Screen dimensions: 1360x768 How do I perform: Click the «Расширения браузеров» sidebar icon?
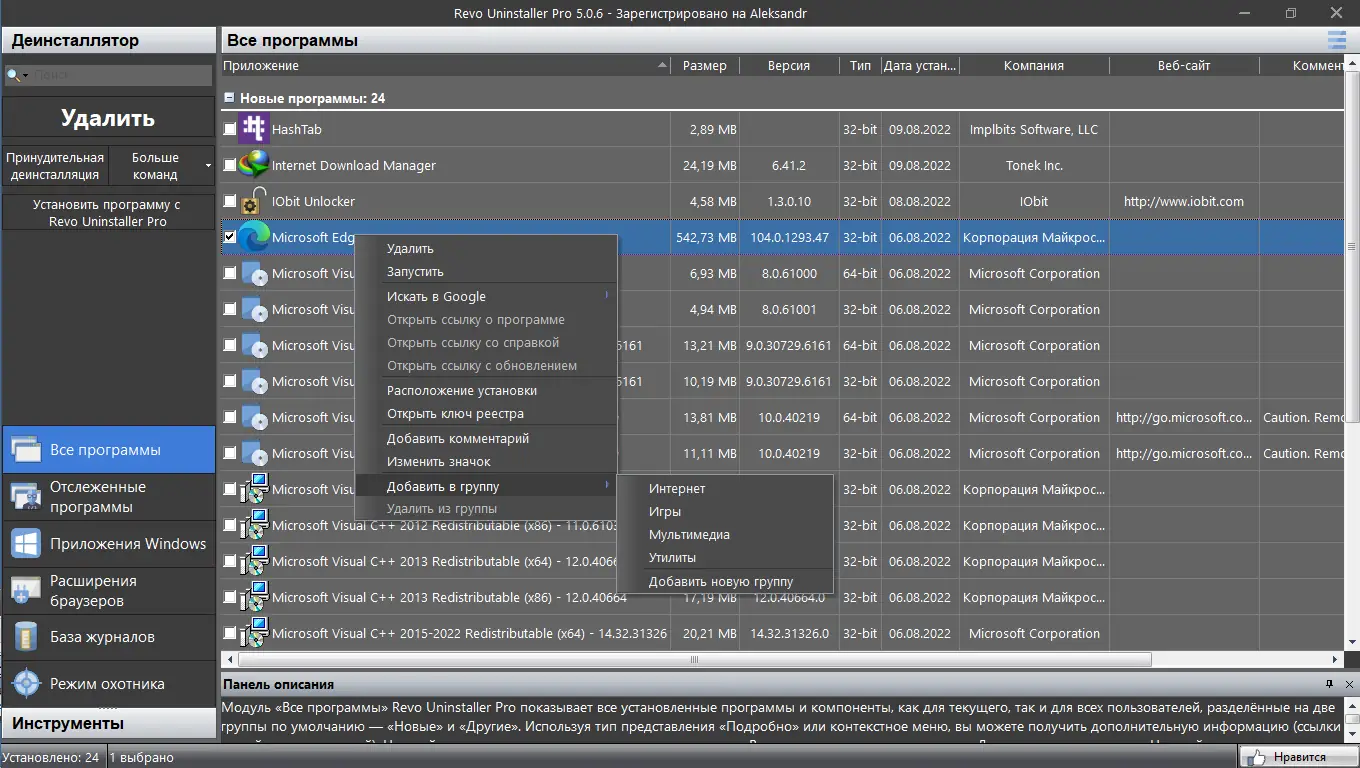[x=25, y=591]
